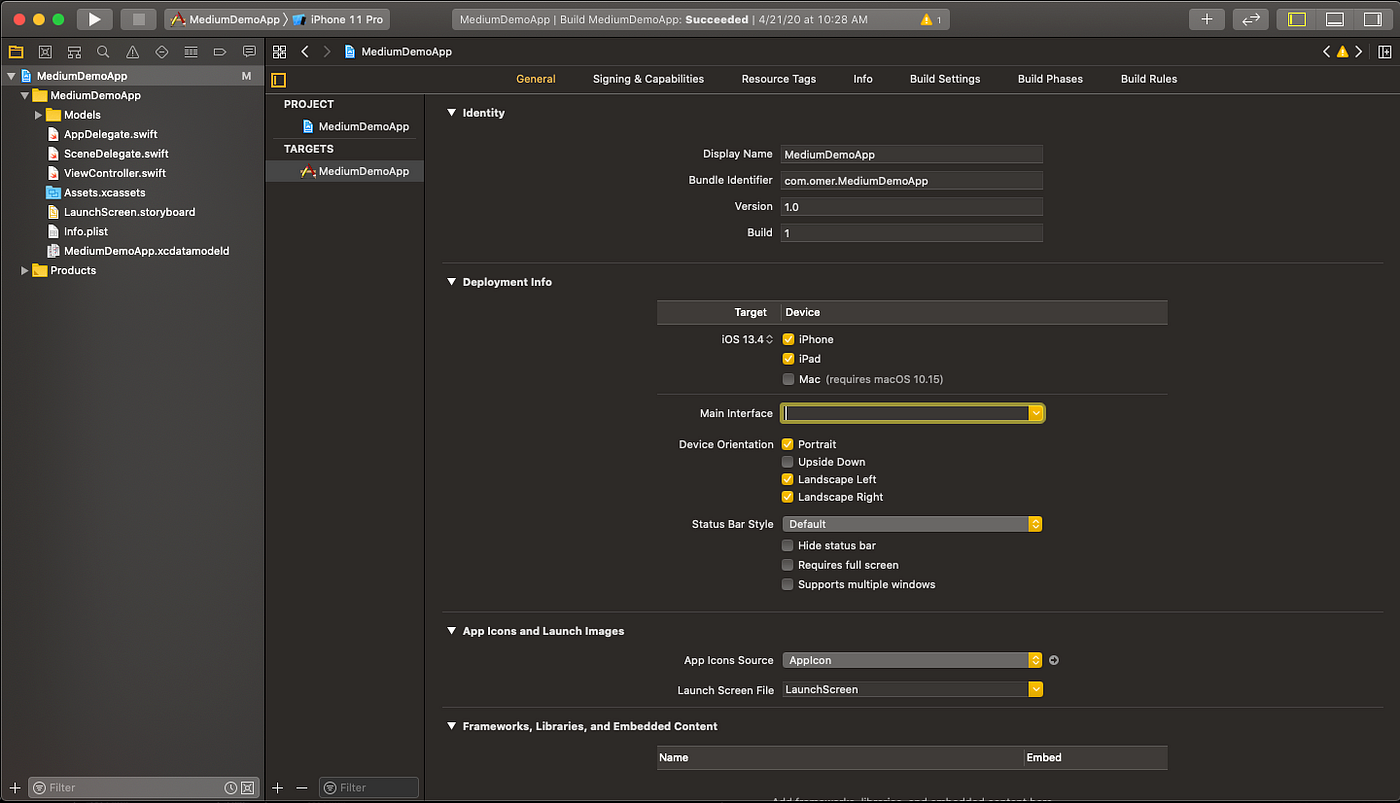Open the Find navigator magnifying glass

coord(102,51)
